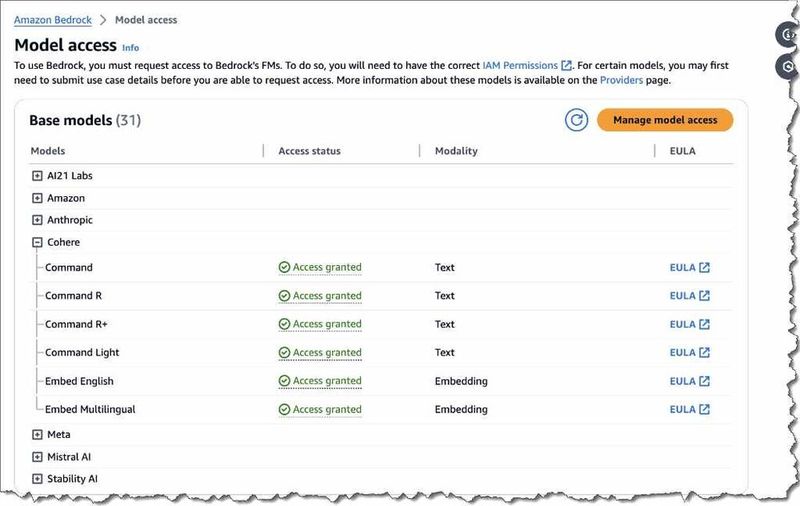The image size is (800, 506).
Task: Click the info panel icon at top right
Action: 787,35
